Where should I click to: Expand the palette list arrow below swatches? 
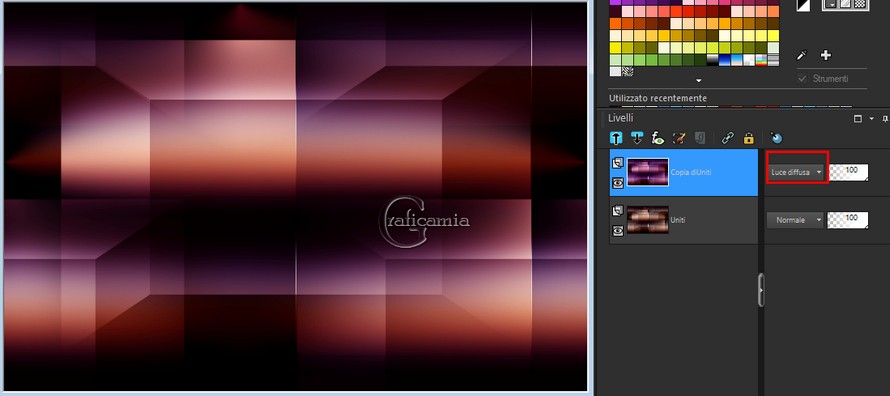[x=699, y=81]
